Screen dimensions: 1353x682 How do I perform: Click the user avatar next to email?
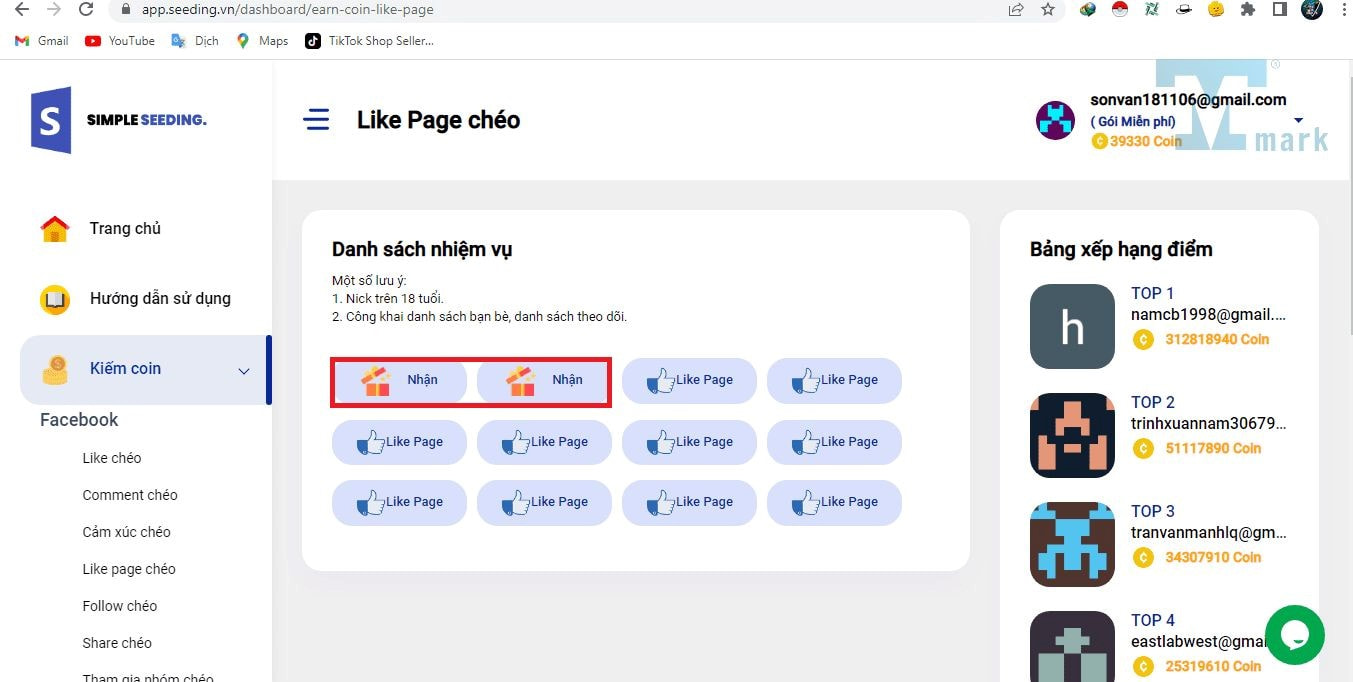pyautogui.click(x=1055, y=120)
